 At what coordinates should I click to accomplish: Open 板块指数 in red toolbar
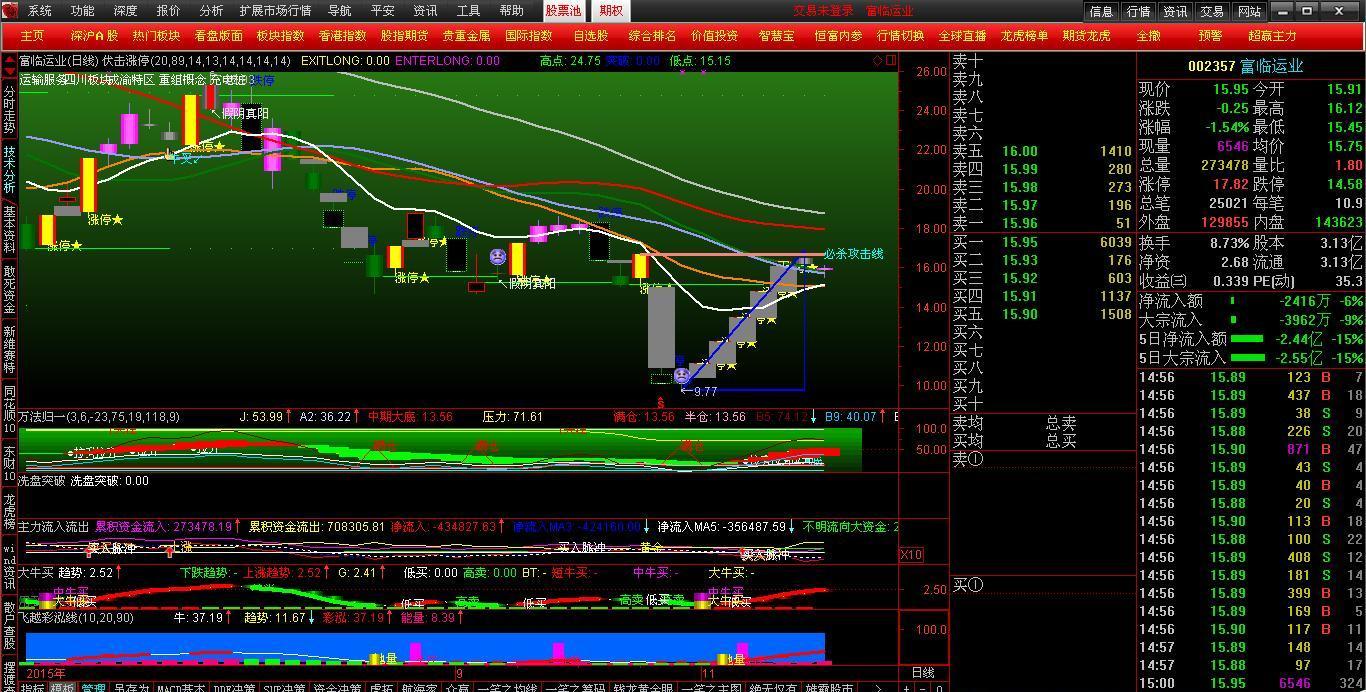(280, 35)
